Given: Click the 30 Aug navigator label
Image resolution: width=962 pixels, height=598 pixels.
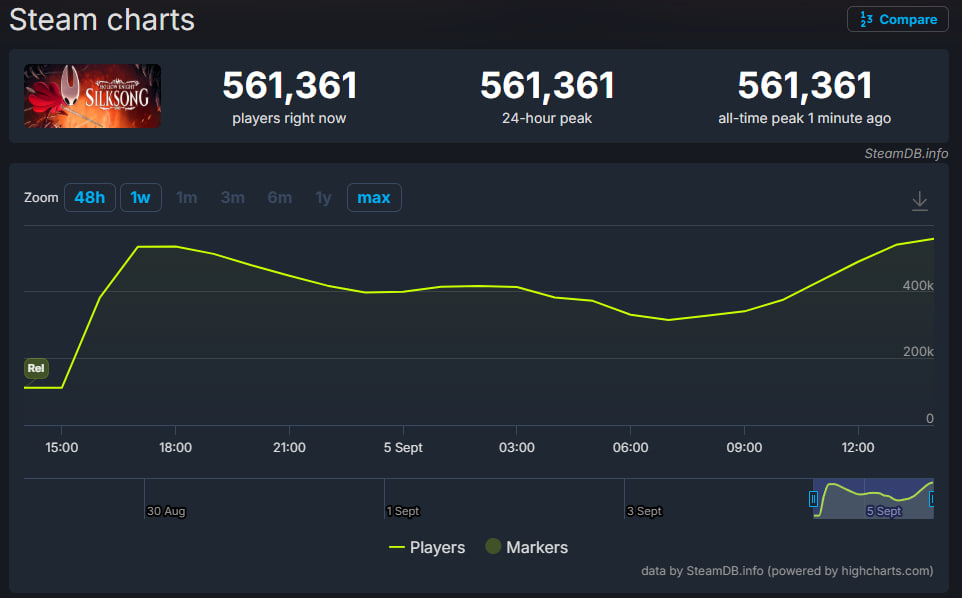Looking at the screenshot, I should pos(166,511).
